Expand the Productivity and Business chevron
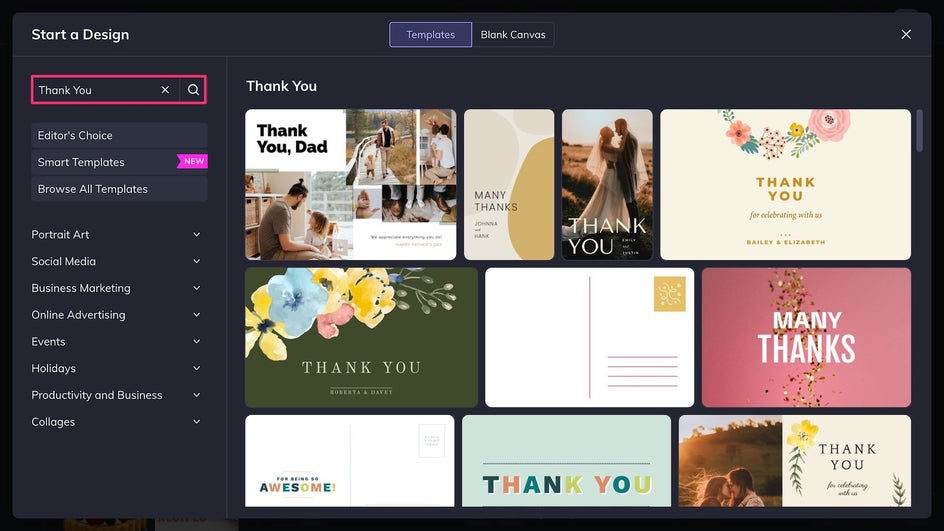Screen dimensions: 944x531 [196, 395]
